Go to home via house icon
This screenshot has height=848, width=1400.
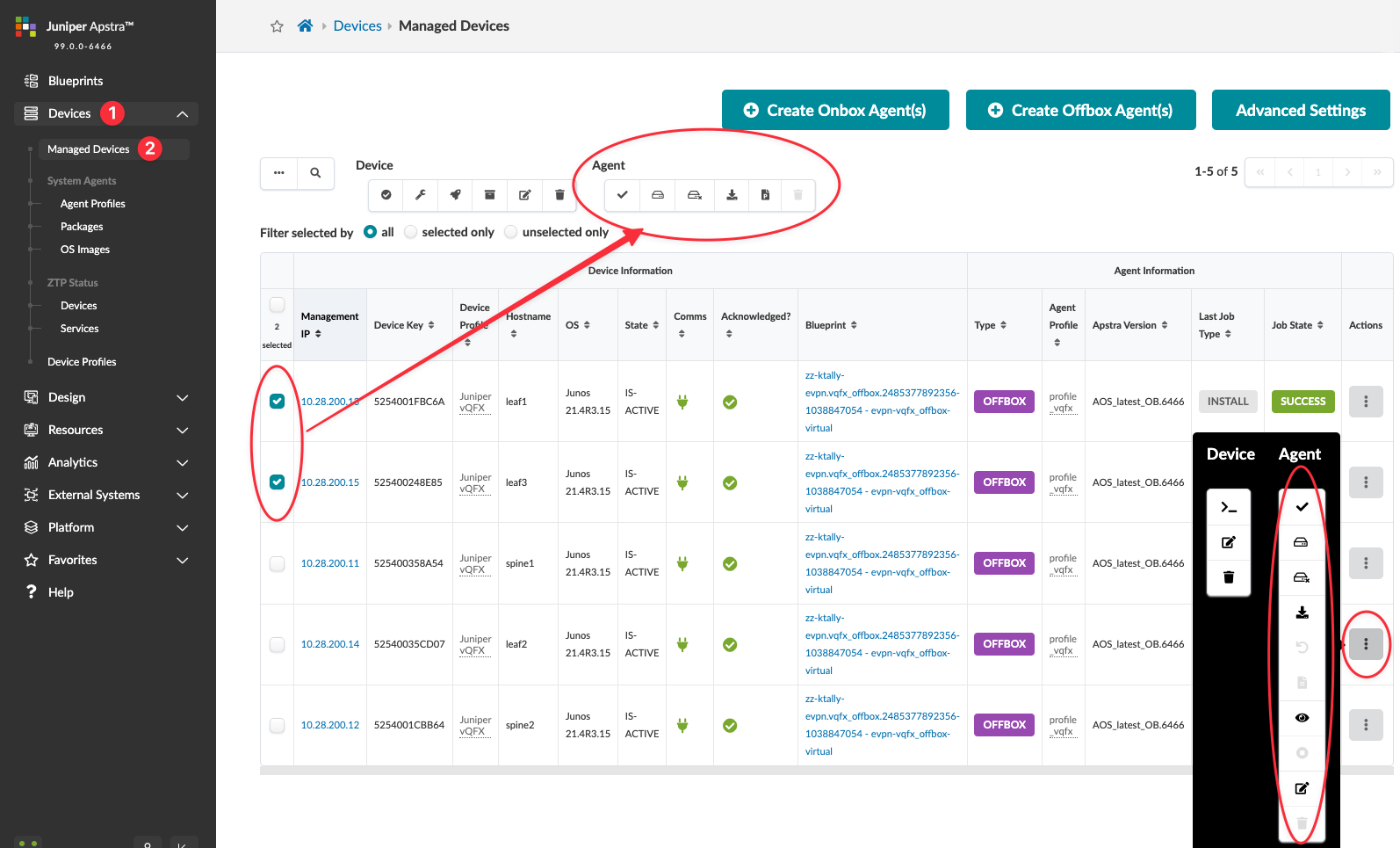click(305, 26)
